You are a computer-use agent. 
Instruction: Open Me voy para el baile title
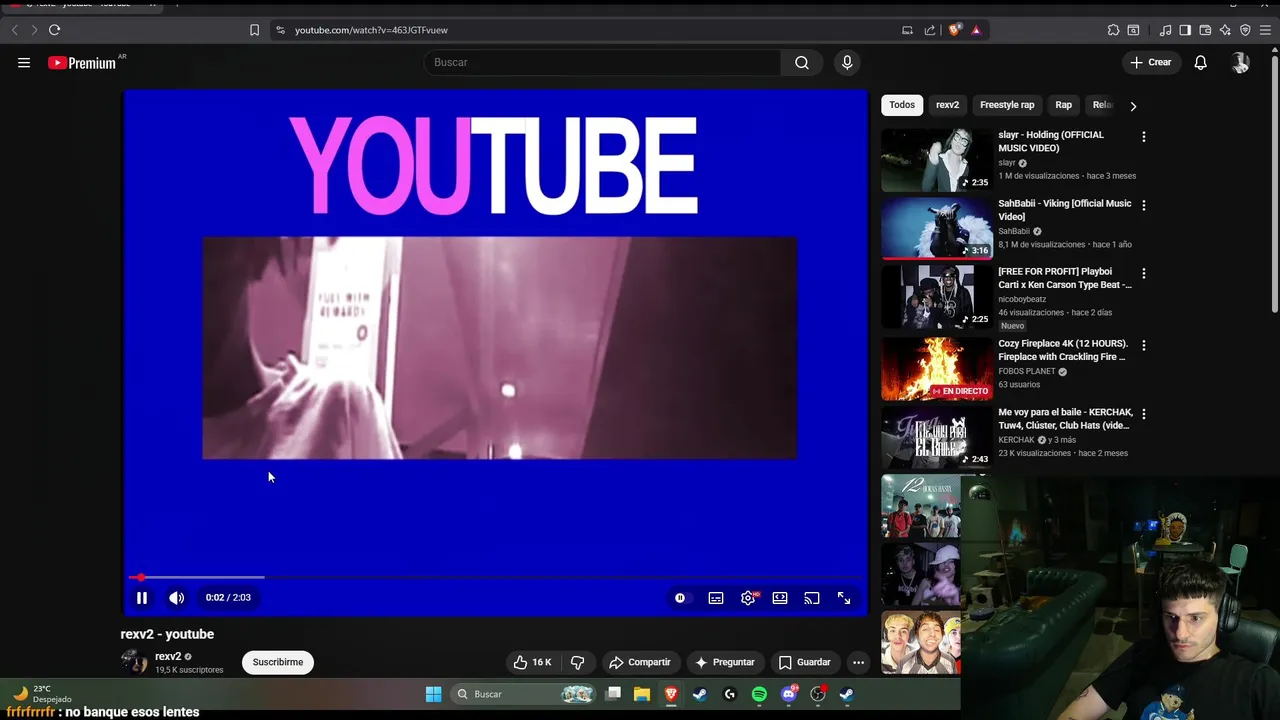click(1064, 419)
